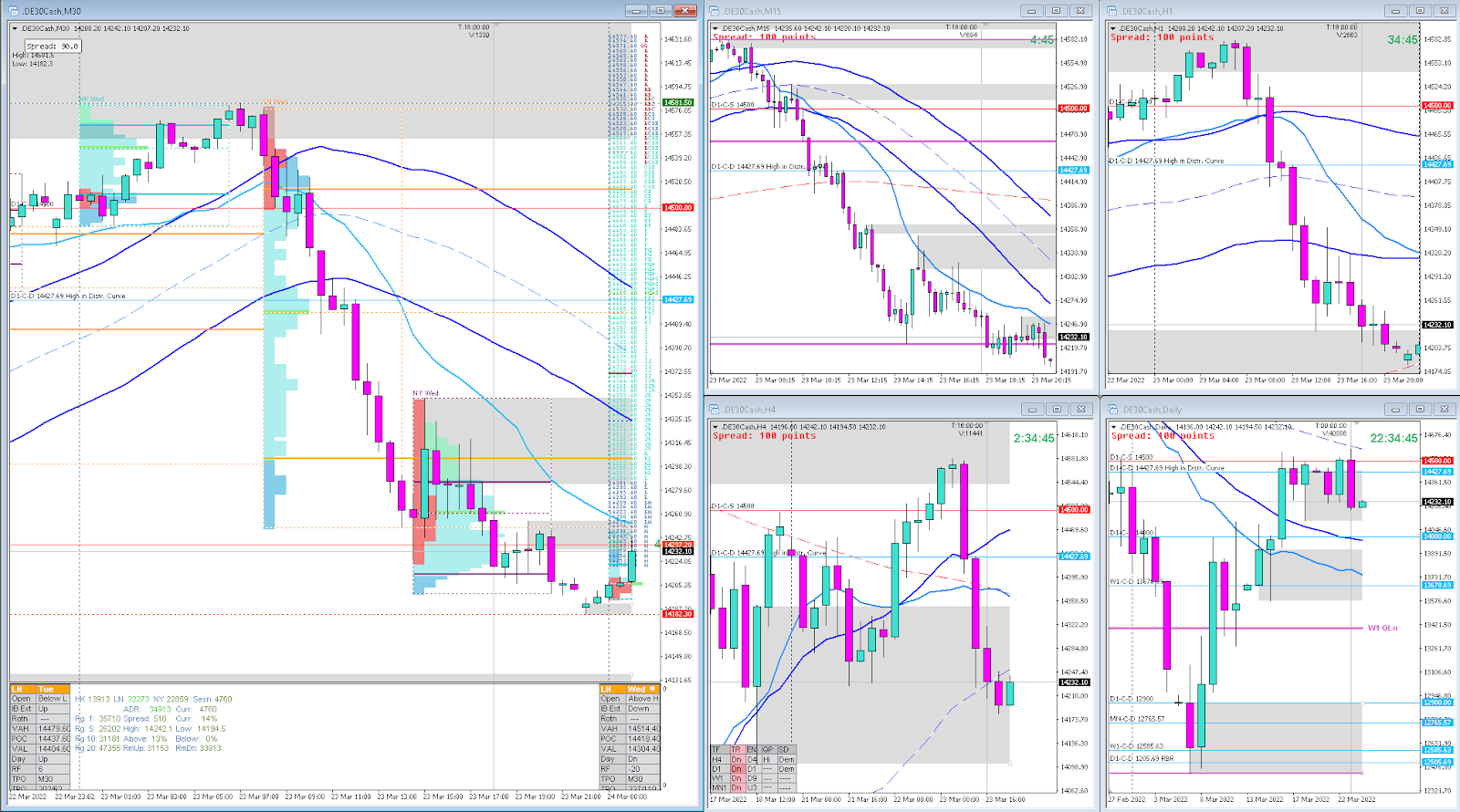Viewport: 1460px width, 812px height.
Task: Click the red 14500.00 price label on M15
Action: pyautogui.click(x=1073, y=109)
